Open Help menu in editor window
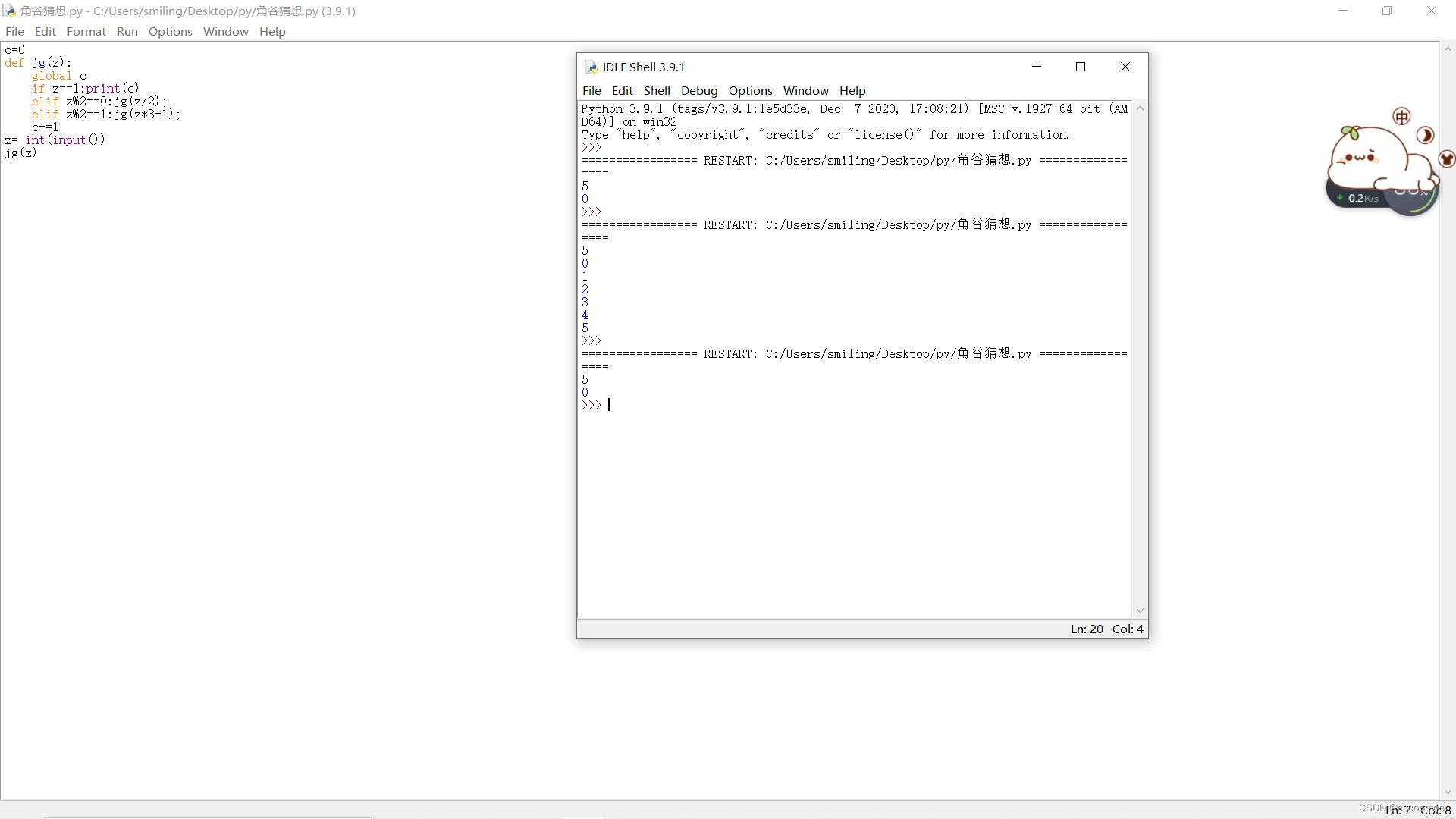This screenshot has width=1456, height=819. (272, 31)
